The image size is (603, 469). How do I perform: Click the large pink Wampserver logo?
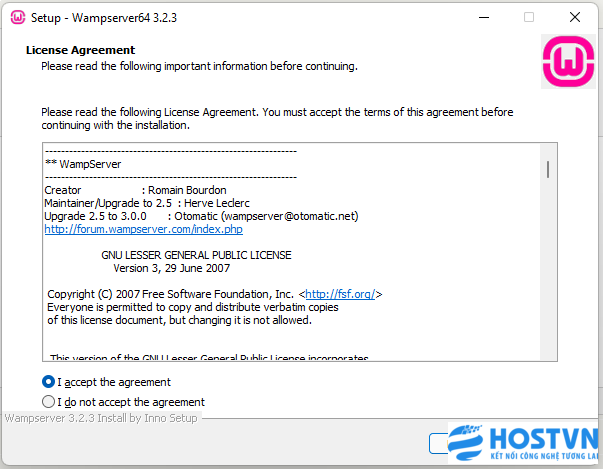pos(568,62)
